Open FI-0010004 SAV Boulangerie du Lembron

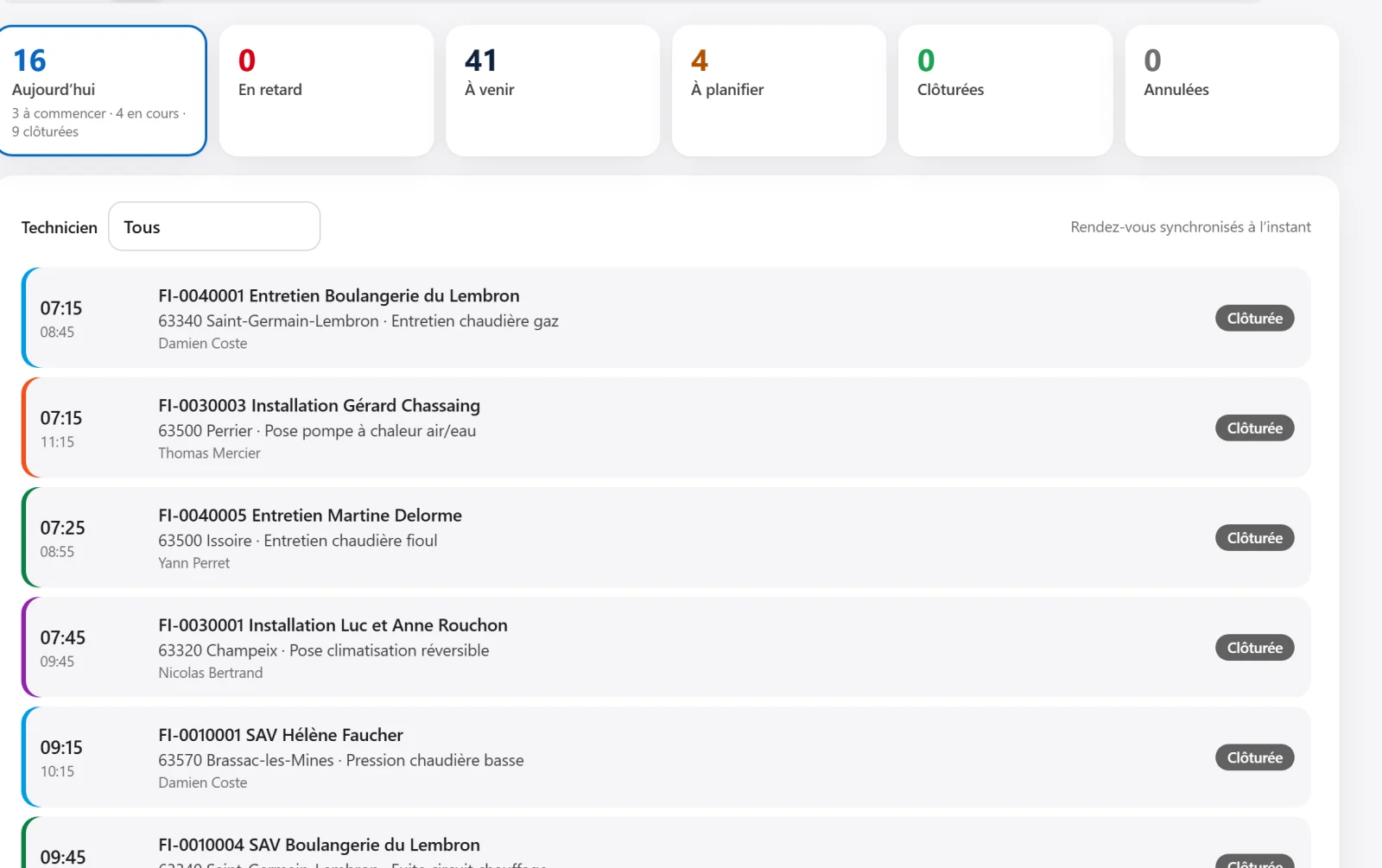click(666, 843)
